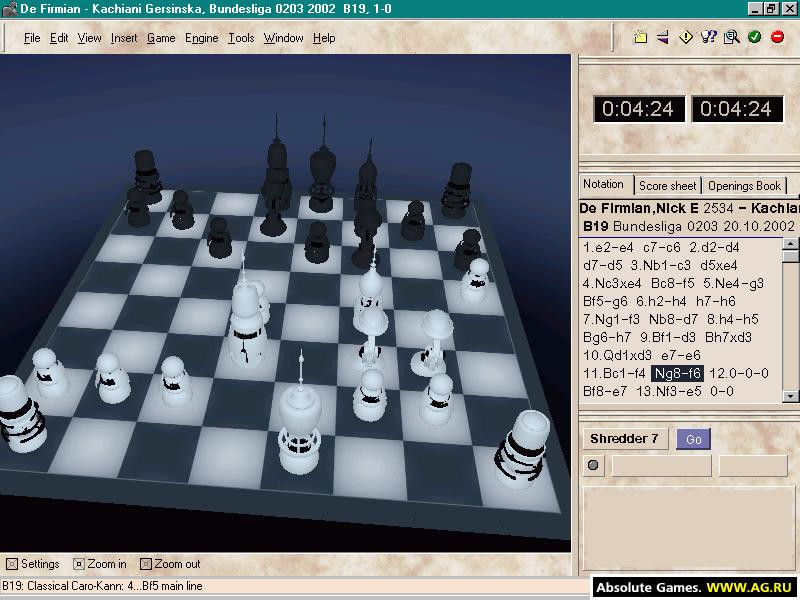
Task: Switch to the Score sheet tab
Action: point(667,186)
